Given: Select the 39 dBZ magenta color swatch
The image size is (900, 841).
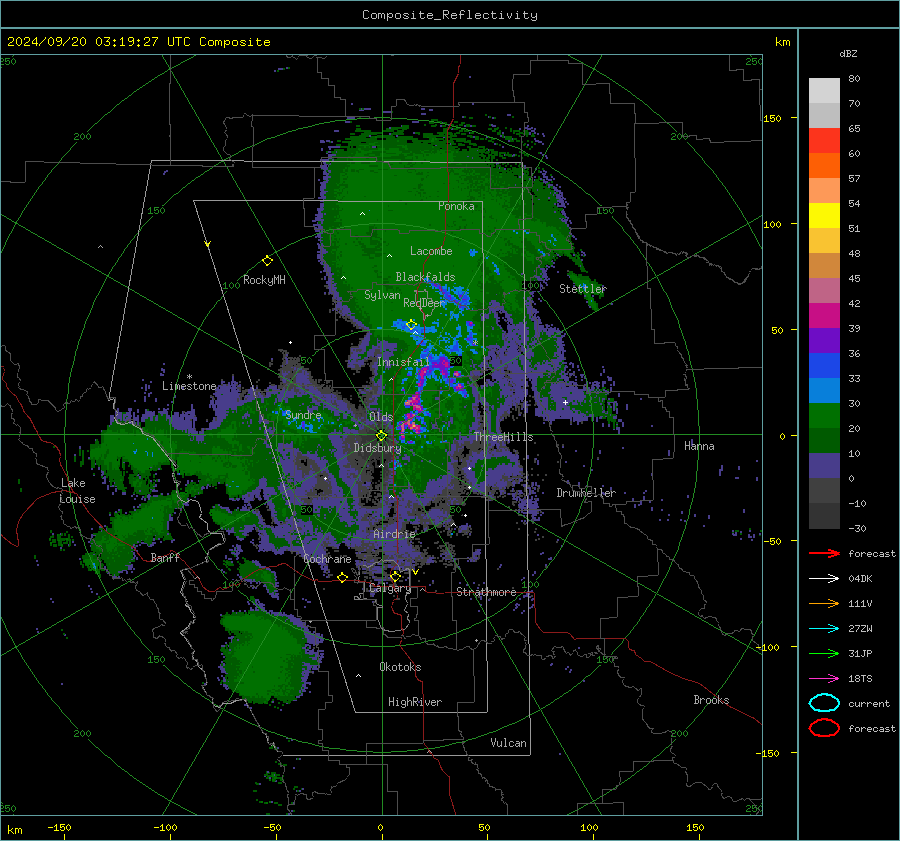Looking at the screenshot, I should pos(824,316).
